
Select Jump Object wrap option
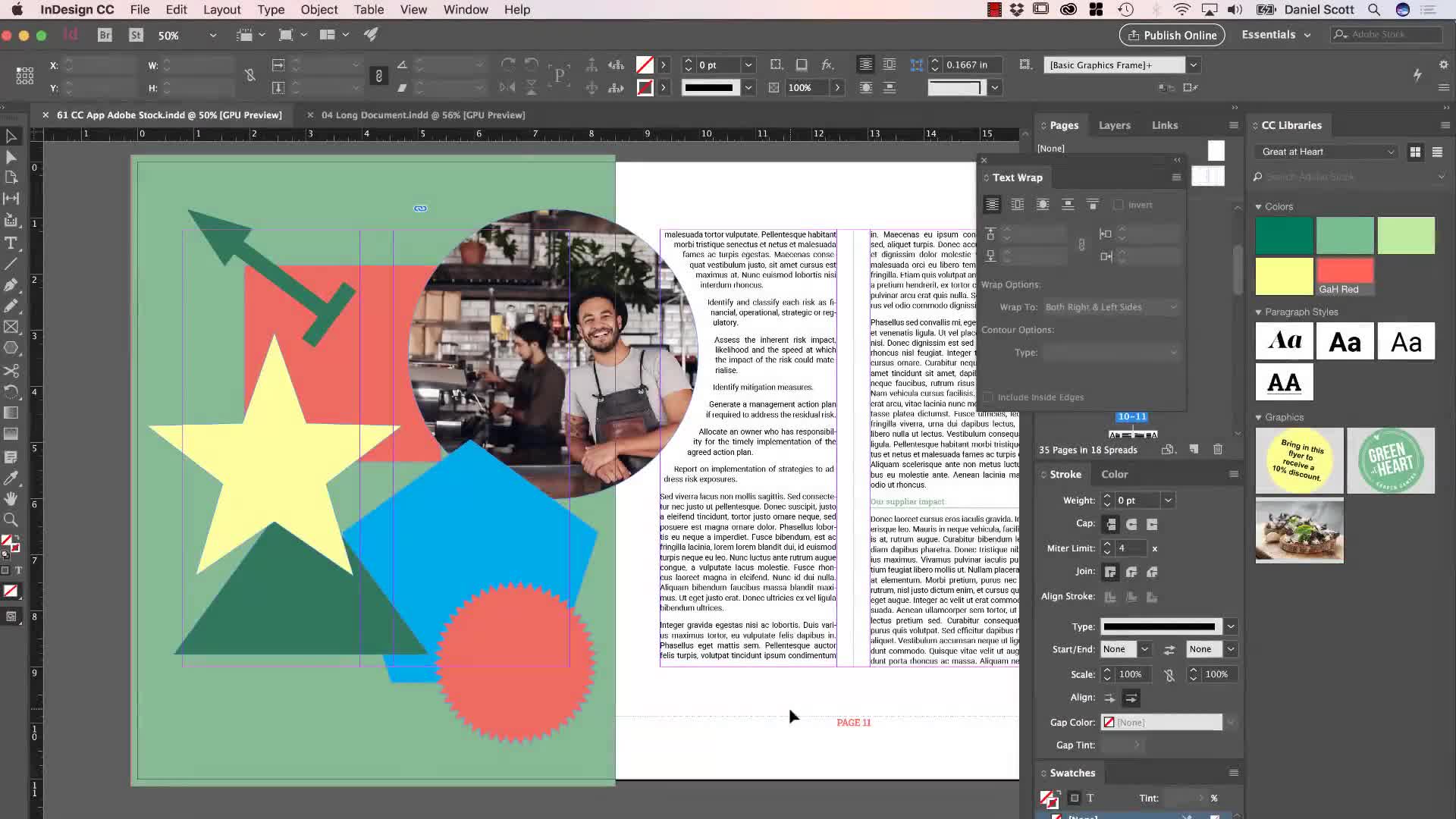[1068, 205]
